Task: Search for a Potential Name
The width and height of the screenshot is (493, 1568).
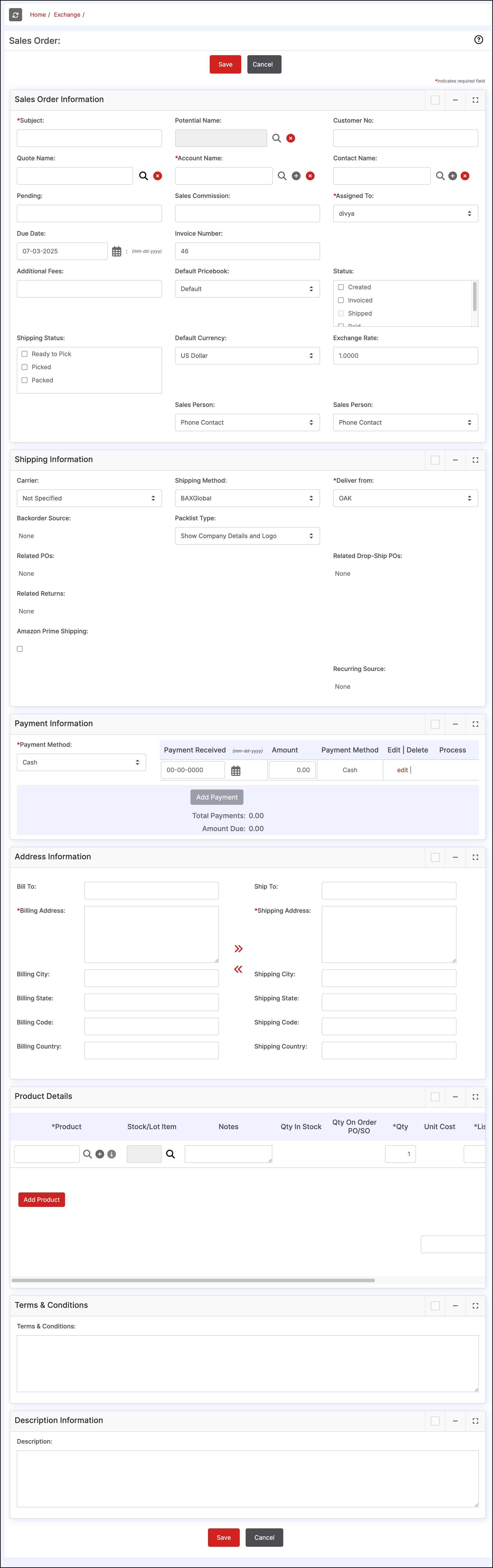Action: click(276, 138)
